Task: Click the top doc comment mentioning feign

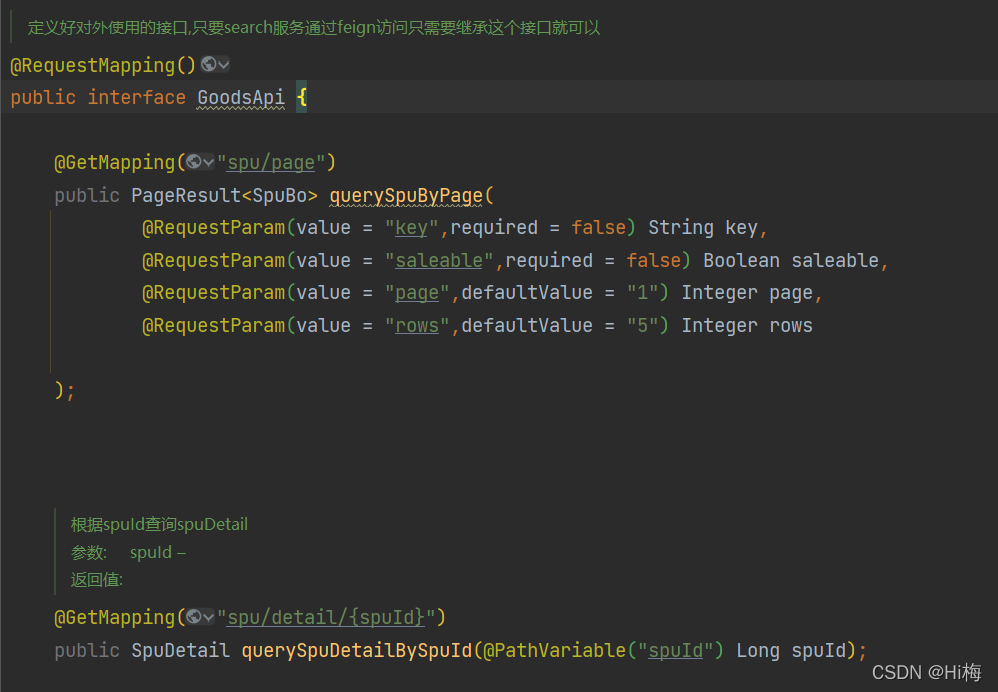Action: click(313, 28)
